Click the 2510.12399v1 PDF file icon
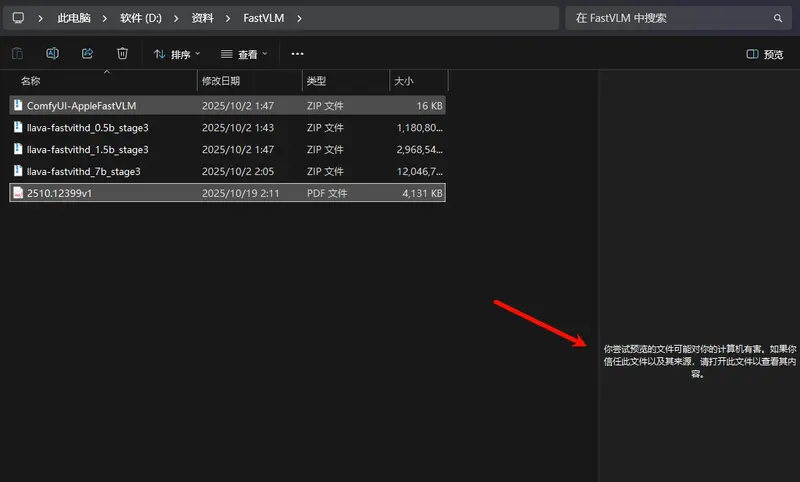 click(x=18, y=193)
